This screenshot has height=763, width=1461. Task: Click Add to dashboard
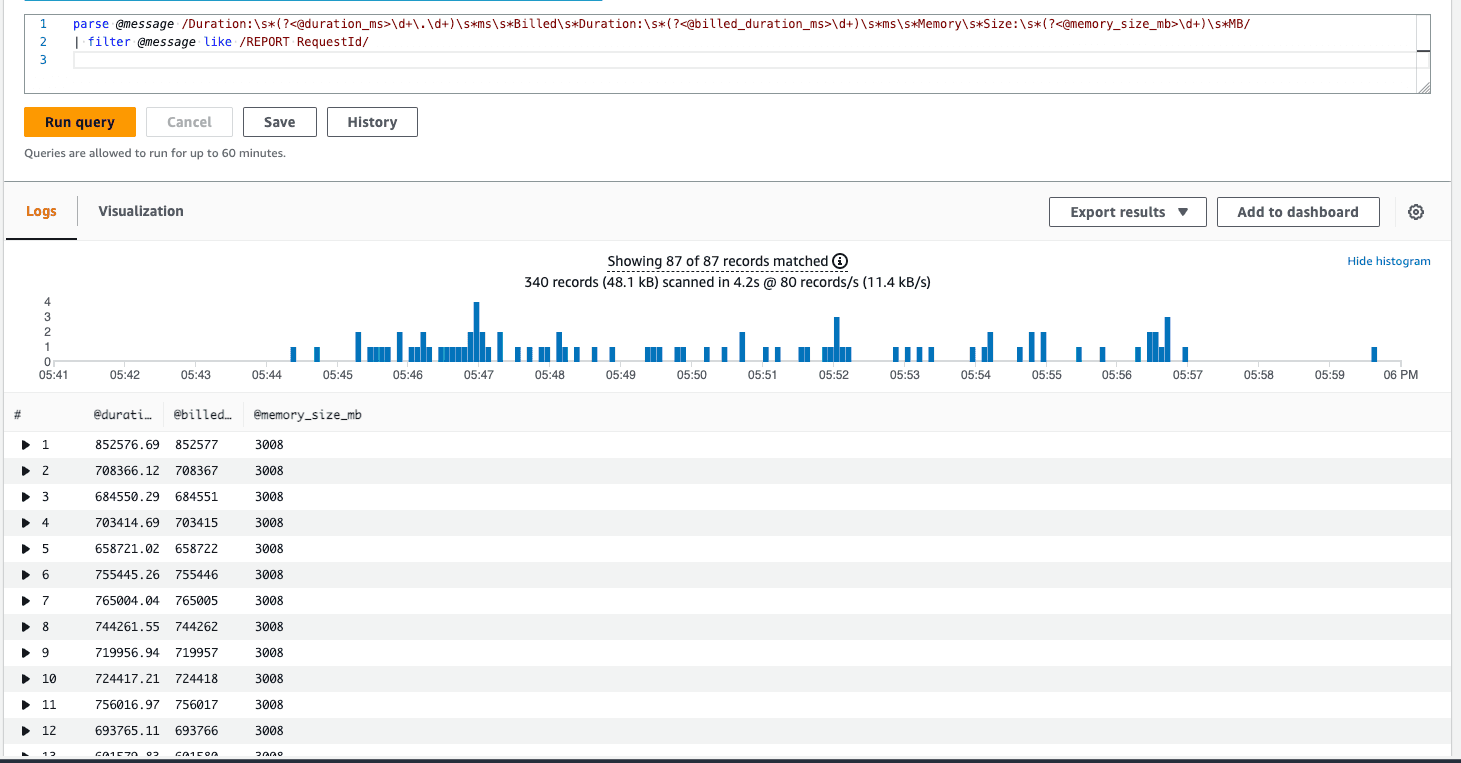pos(1297,212)
